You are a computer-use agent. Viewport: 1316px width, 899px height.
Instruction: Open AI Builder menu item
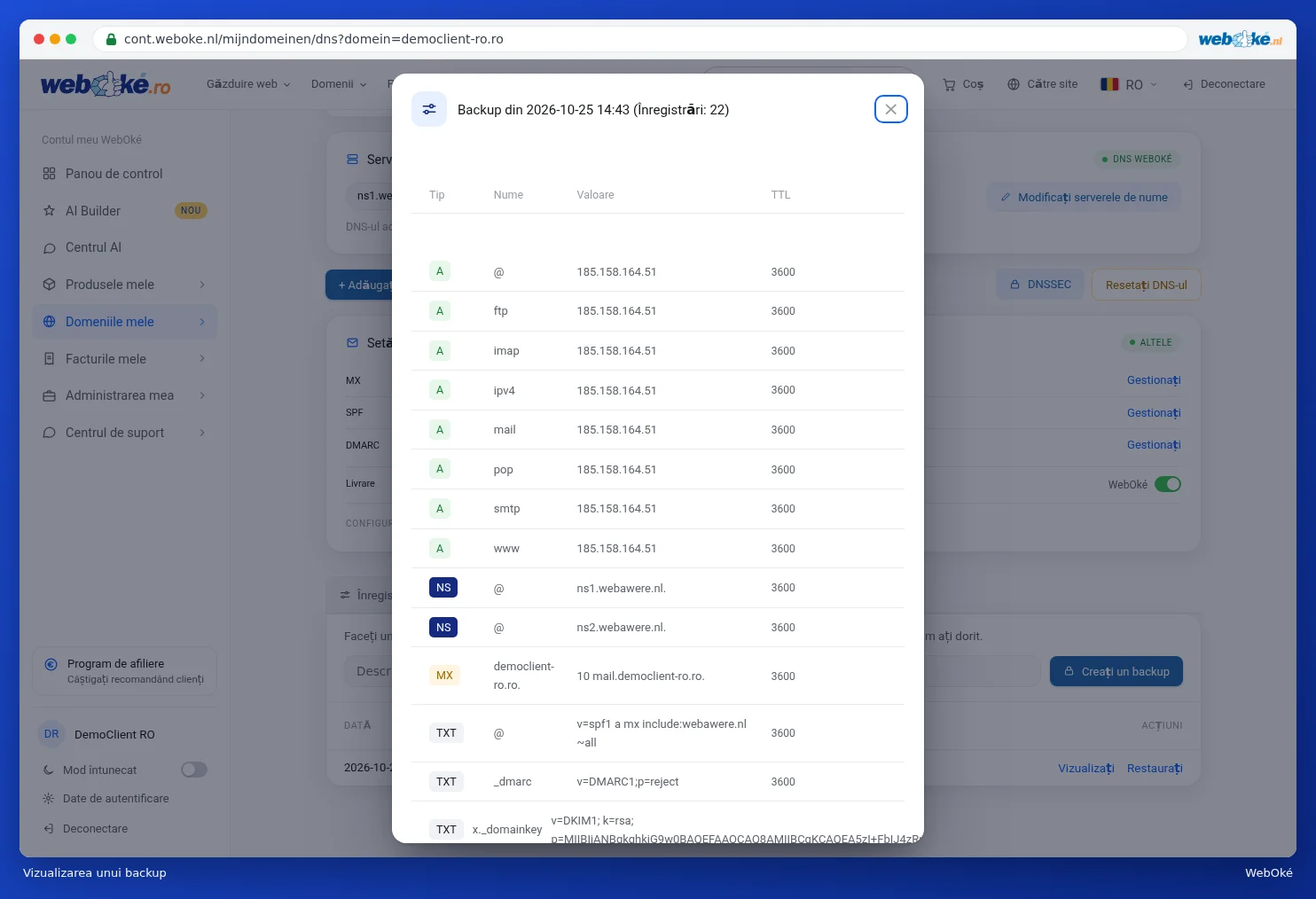[125, 211]
